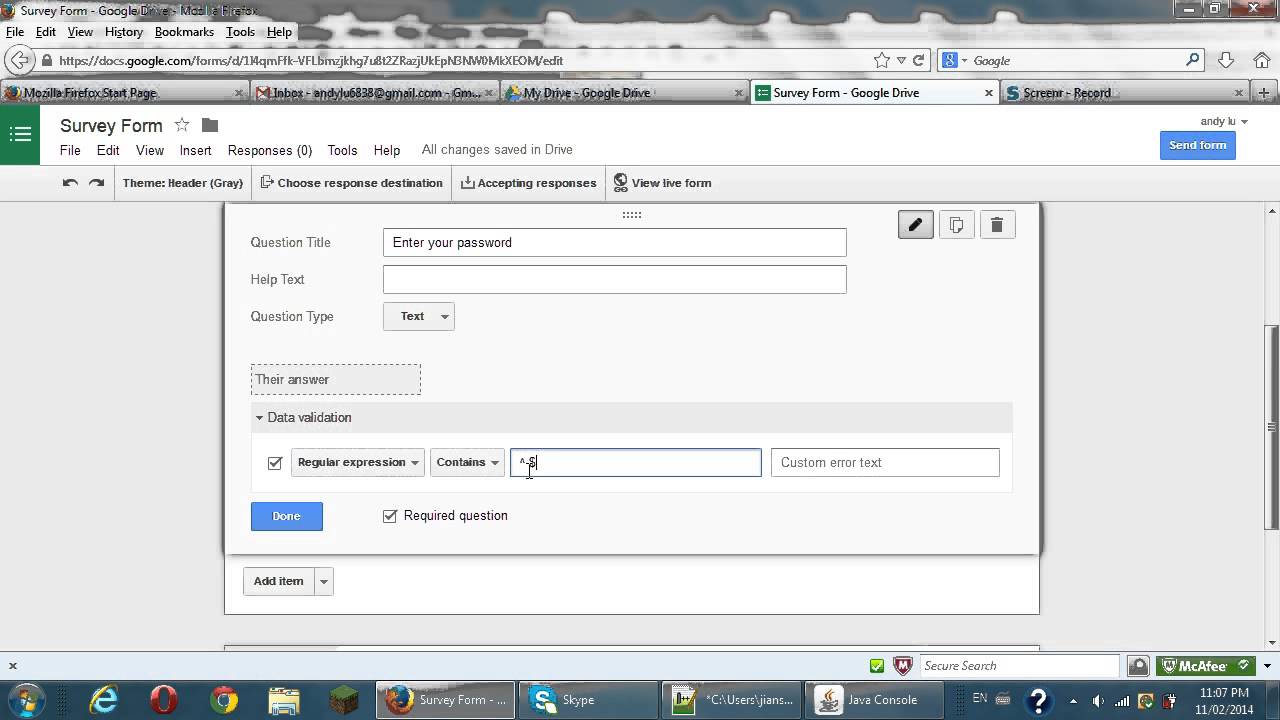The image size is (1280, 720).
Task: Open the Forms File menu
Action: click(70, 150)
